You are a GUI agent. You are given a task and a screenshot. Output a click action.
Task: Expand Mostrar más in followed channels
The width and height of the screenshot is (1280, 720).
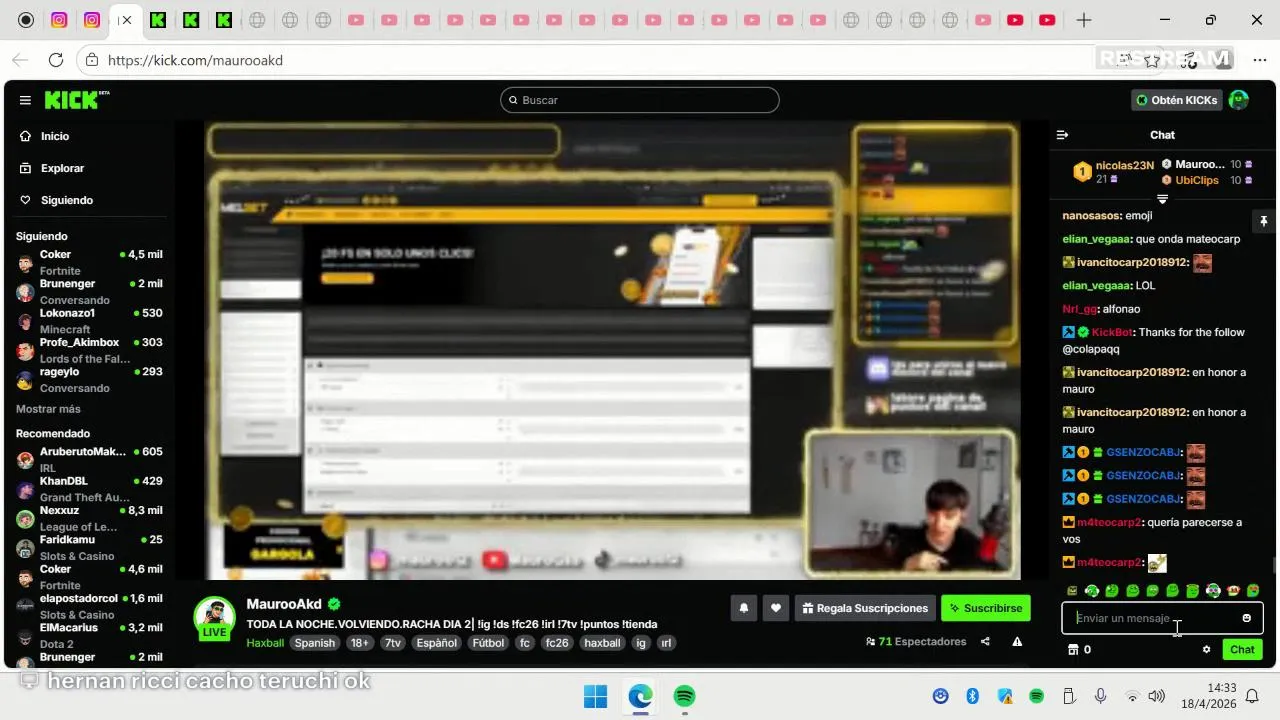[48, 409]
